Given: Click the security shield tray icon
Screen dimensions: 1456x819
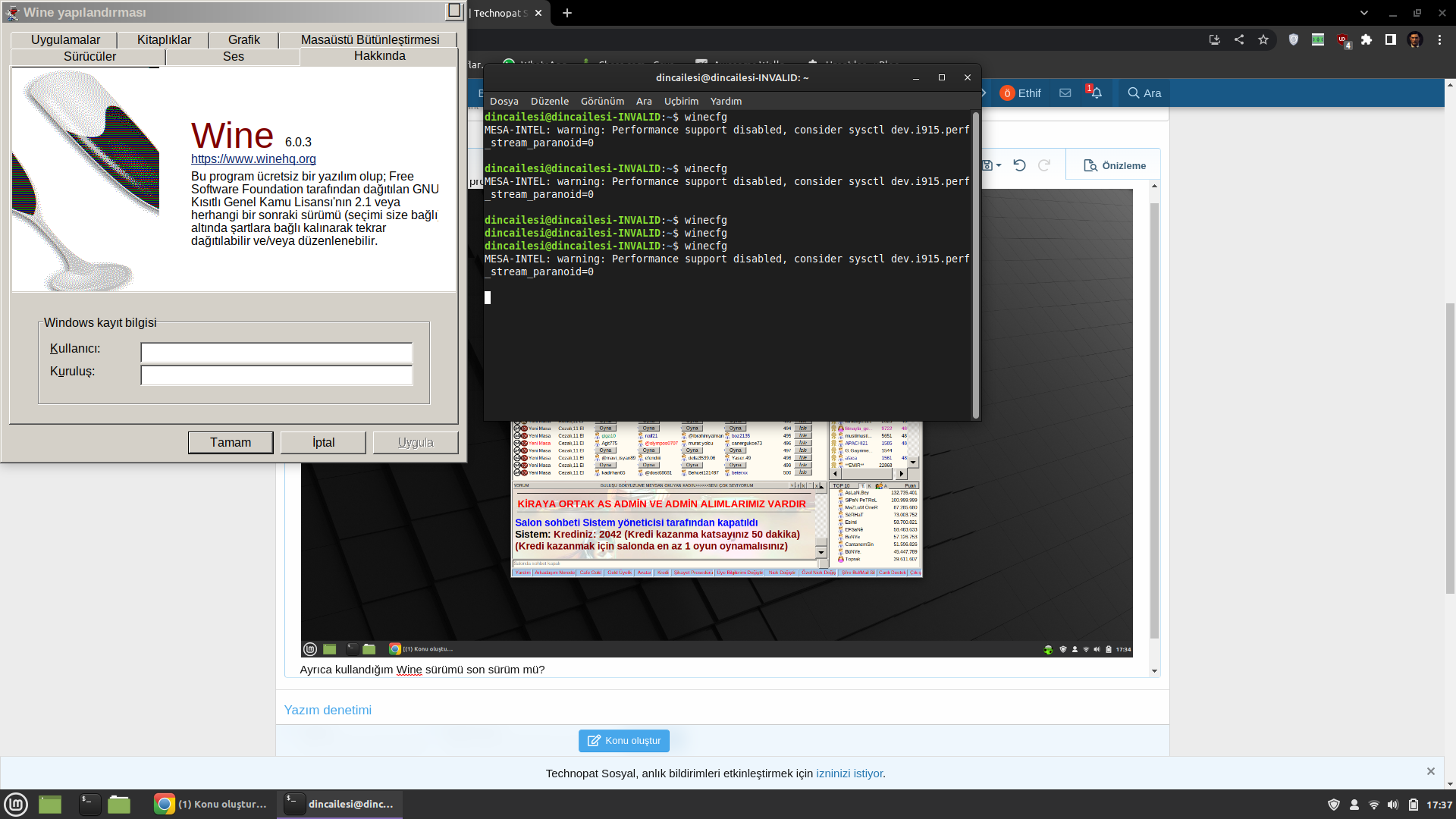Looking at the screenshot, I should pyautogui.click(x=1334, y=805).
